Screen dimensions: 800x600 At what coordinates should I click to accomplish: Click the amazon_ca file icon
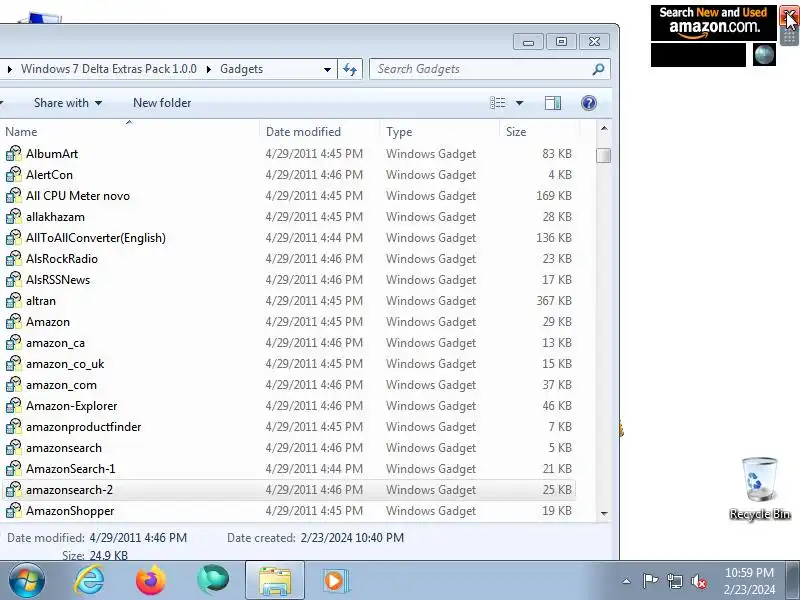coord(14,343)
